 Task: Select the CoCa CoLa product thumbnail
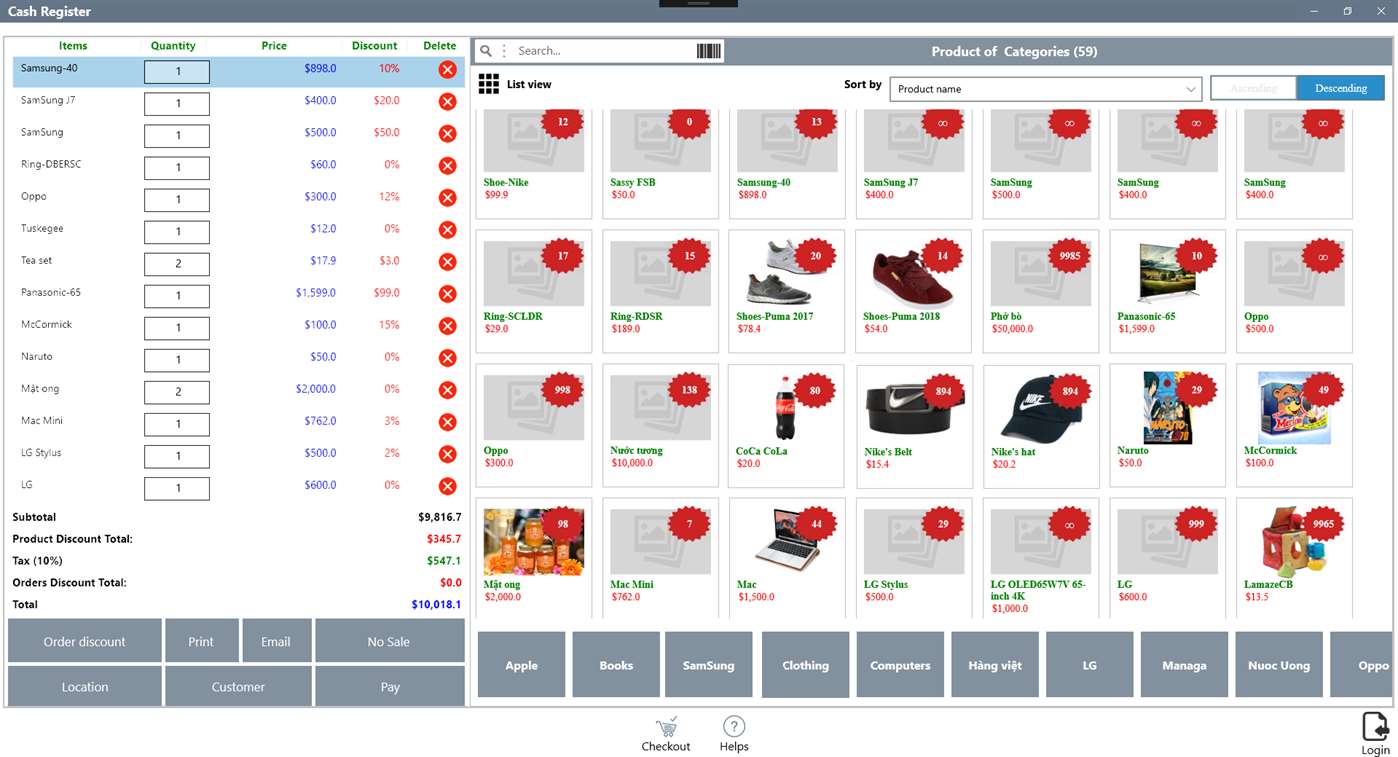pyautogui.click(x=786, y=408)
